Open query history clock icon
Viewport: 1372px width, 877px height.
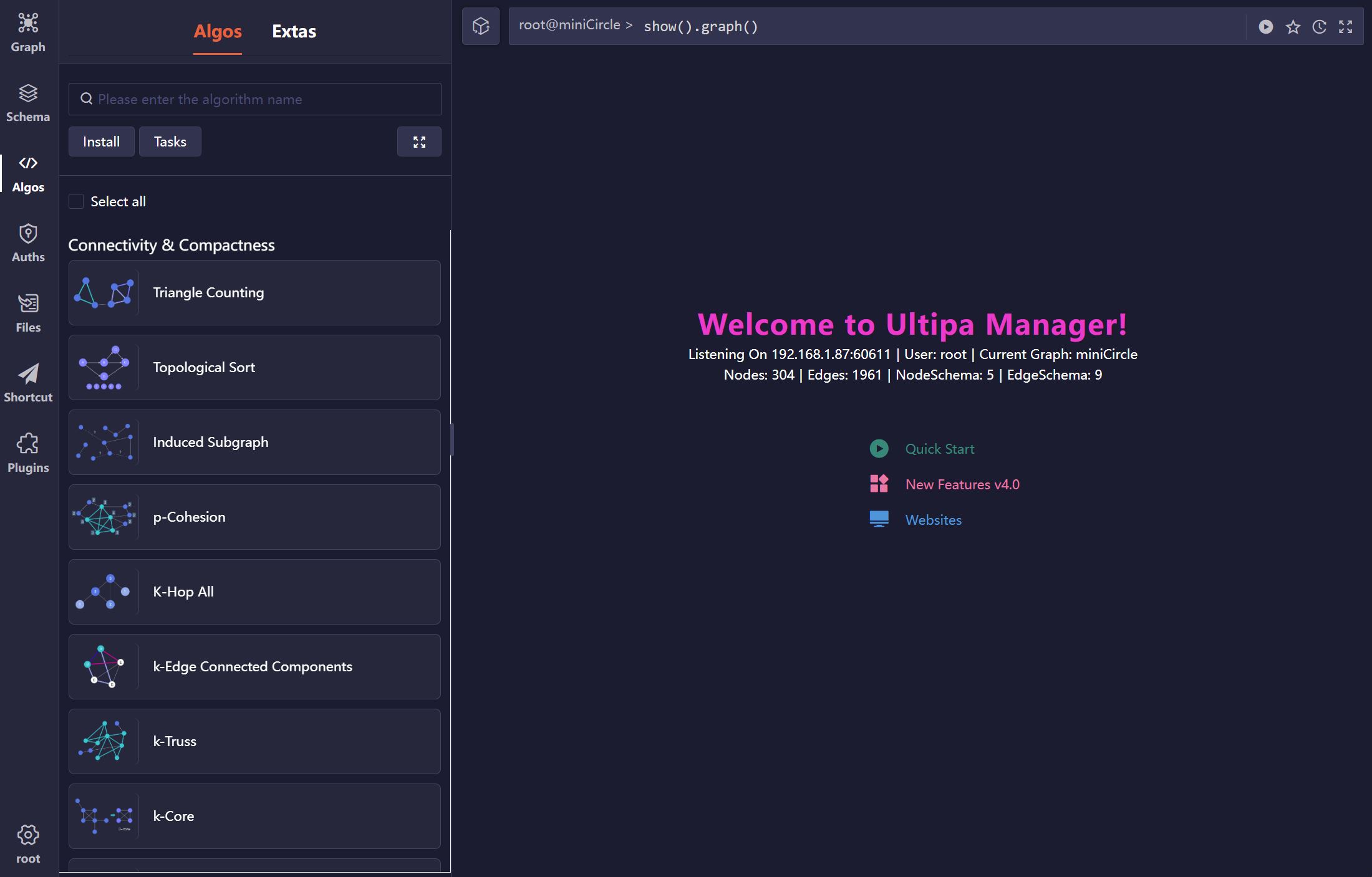pos(1319,27)
